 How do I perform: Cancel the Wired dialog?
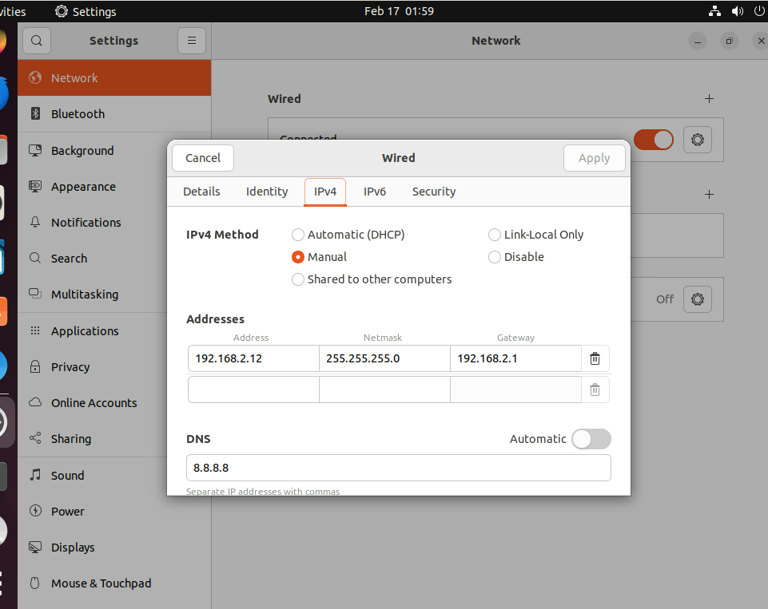pos(203,158)
